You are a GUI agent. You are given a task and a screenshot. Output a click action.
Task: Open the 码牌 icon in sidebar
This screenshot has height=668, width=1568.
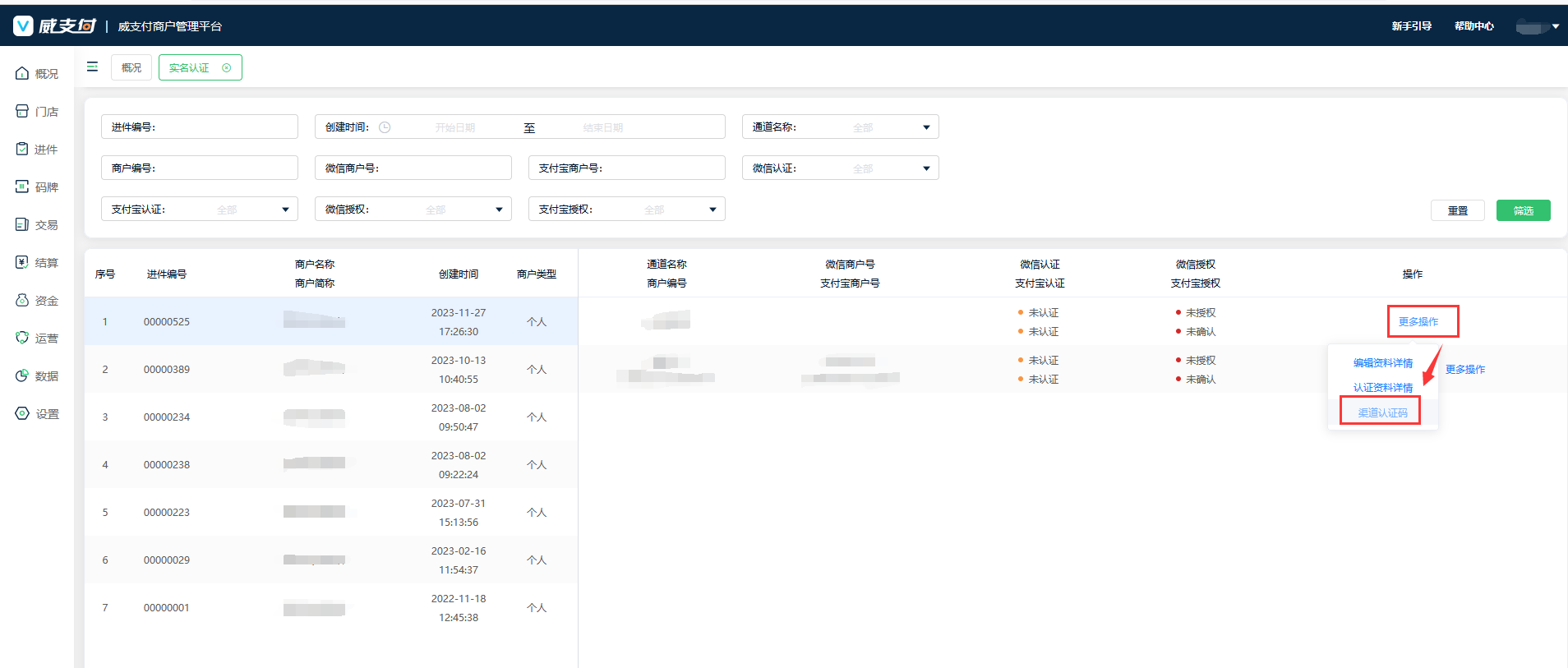pyautogui.click(x=22, y=187)
